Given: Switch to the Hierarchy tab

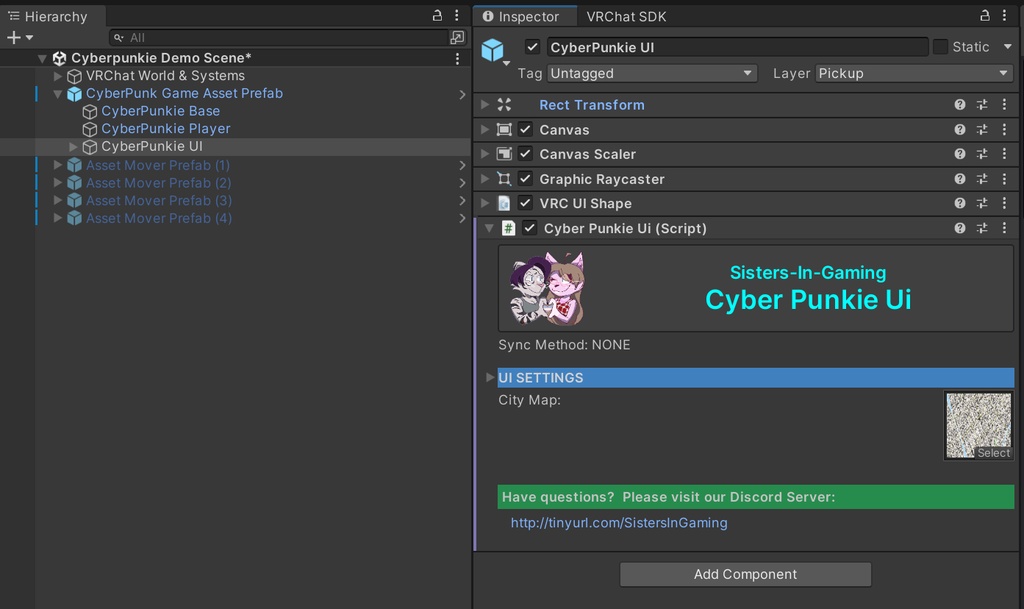Looking at the screenshot, I should pos(52,16).
